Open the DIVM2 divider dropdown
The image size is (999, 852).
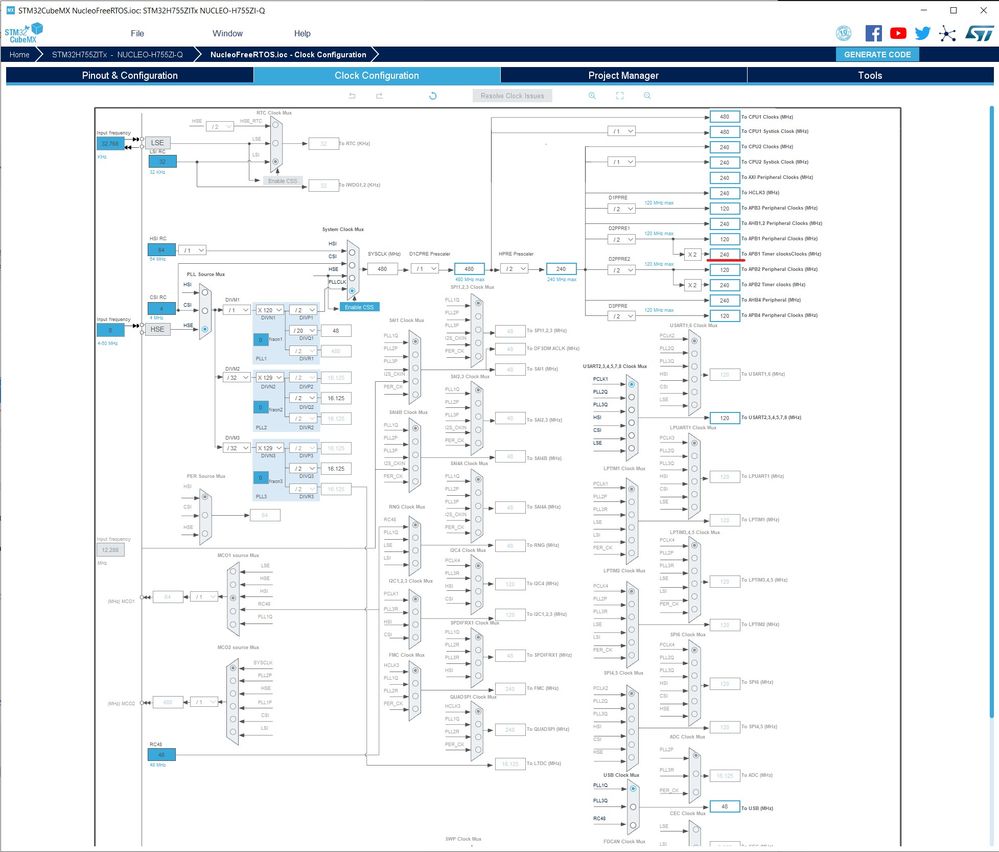237,378
